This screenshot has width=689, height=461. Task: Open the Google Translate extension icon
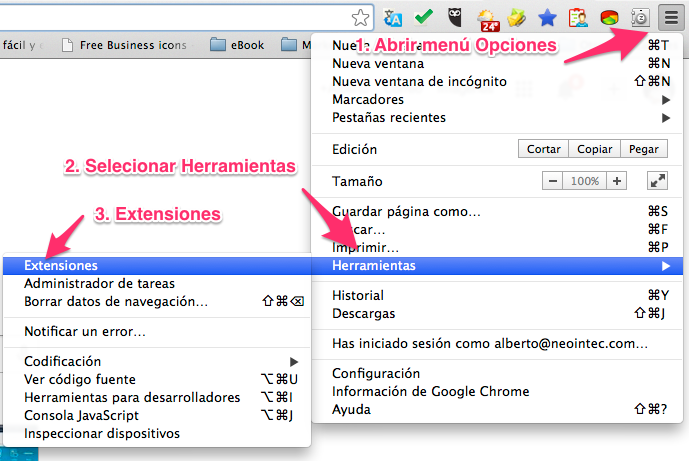tap(392, 18)
